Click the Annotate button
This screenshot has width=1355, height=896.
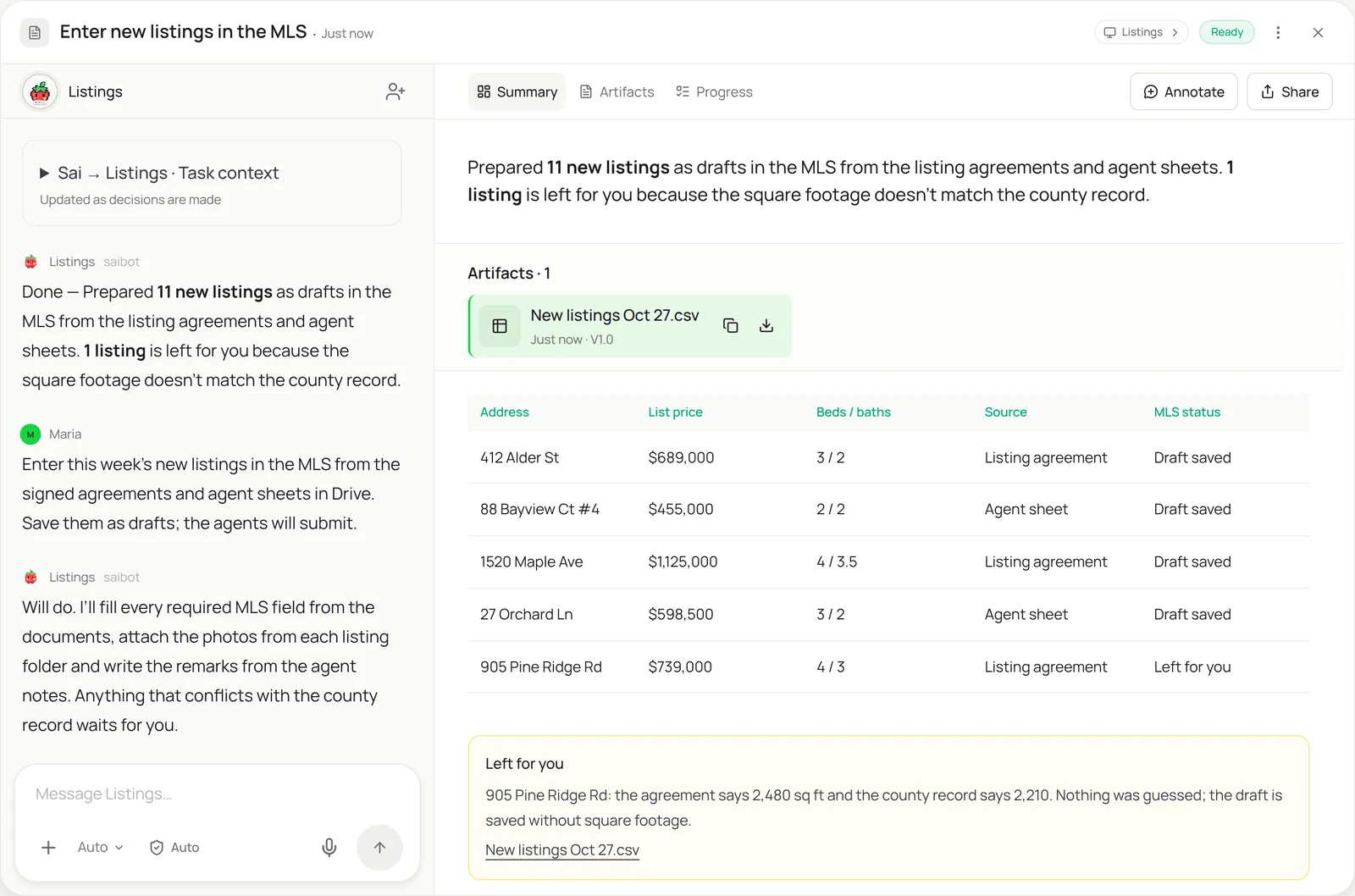(1184, 91)
